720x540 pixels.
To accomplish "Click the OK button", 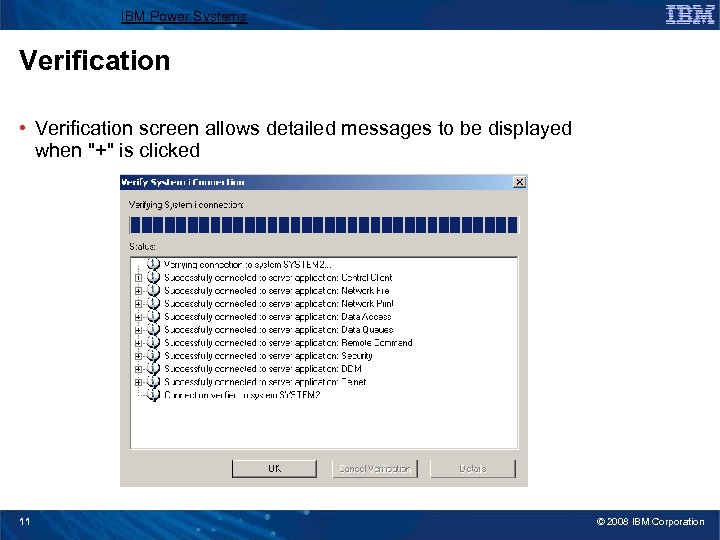I will [x=274, y=469].
